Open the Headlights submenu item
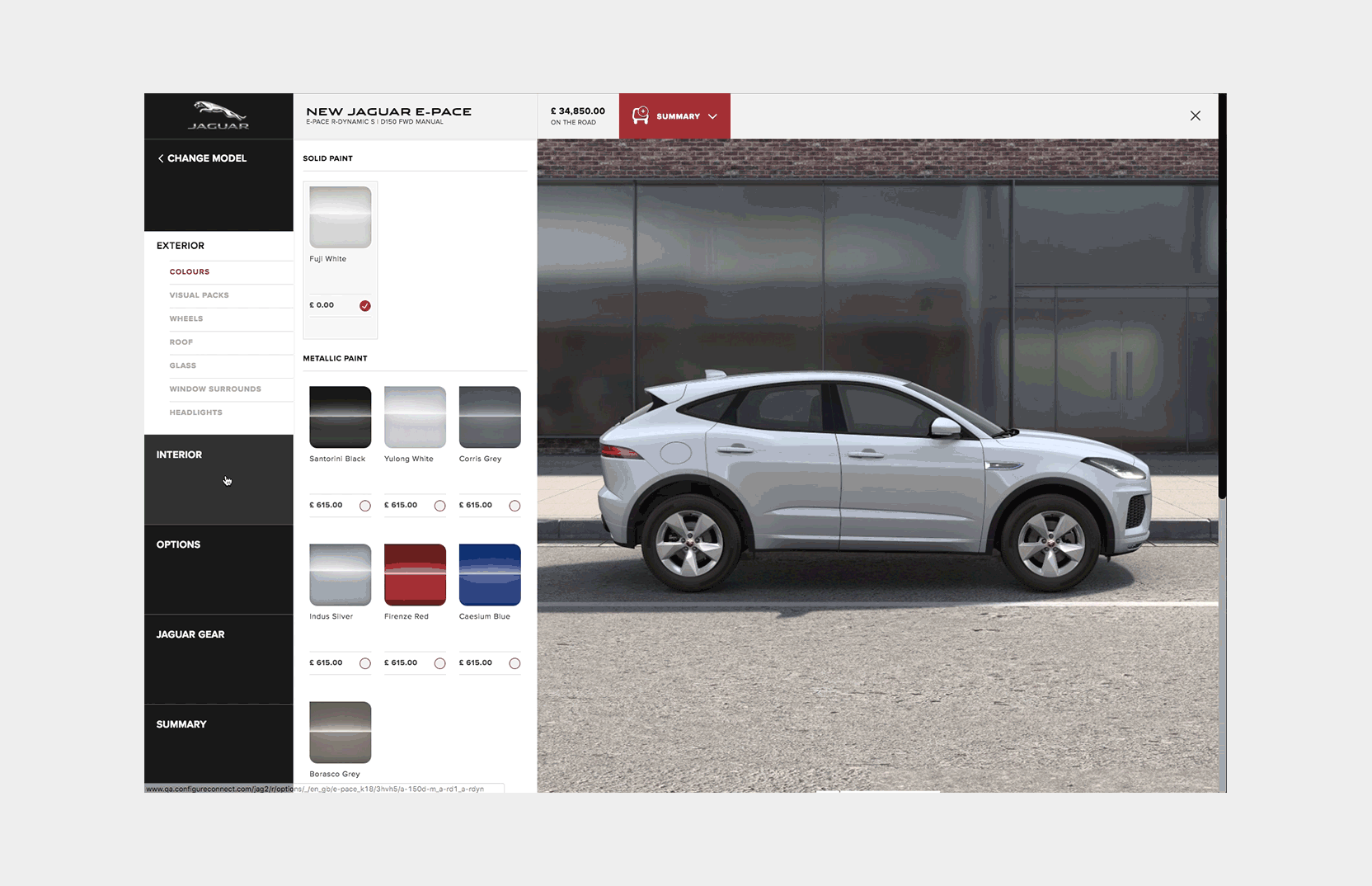The image size is (1372, 886). tap(196, 412)
